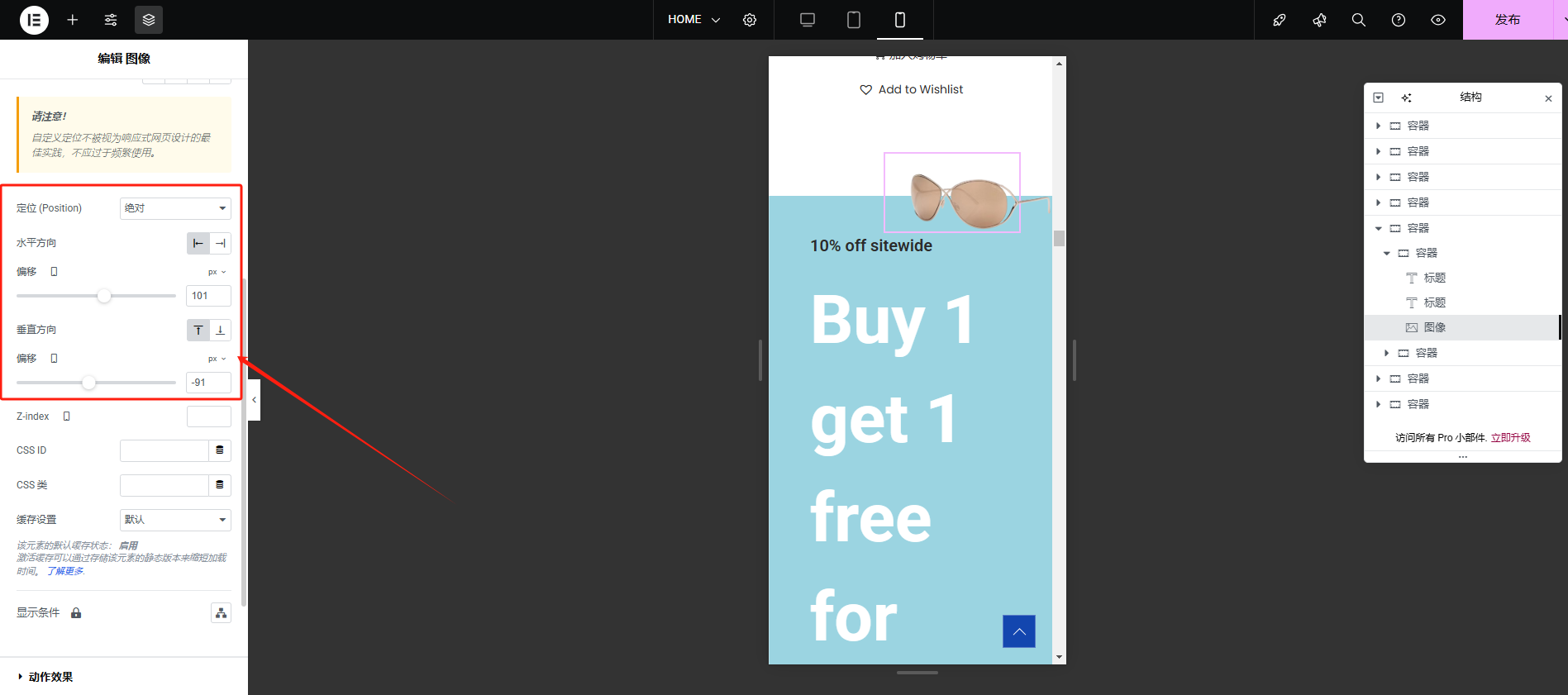
Task: Click the horizontal offset slider handle
Action: [104, 296]
